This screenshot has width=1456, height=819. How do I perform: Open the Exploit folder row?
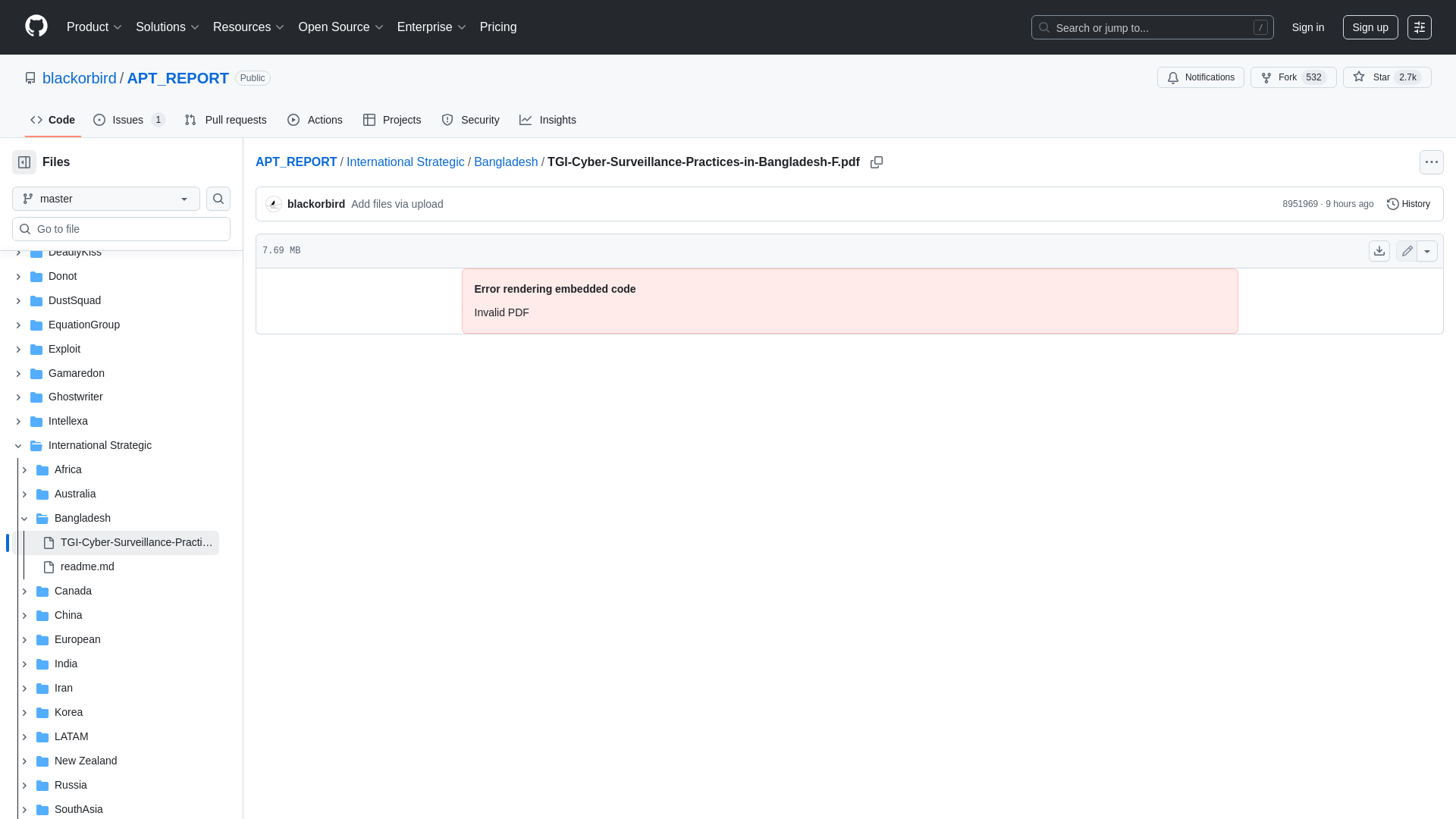[115, 350]
